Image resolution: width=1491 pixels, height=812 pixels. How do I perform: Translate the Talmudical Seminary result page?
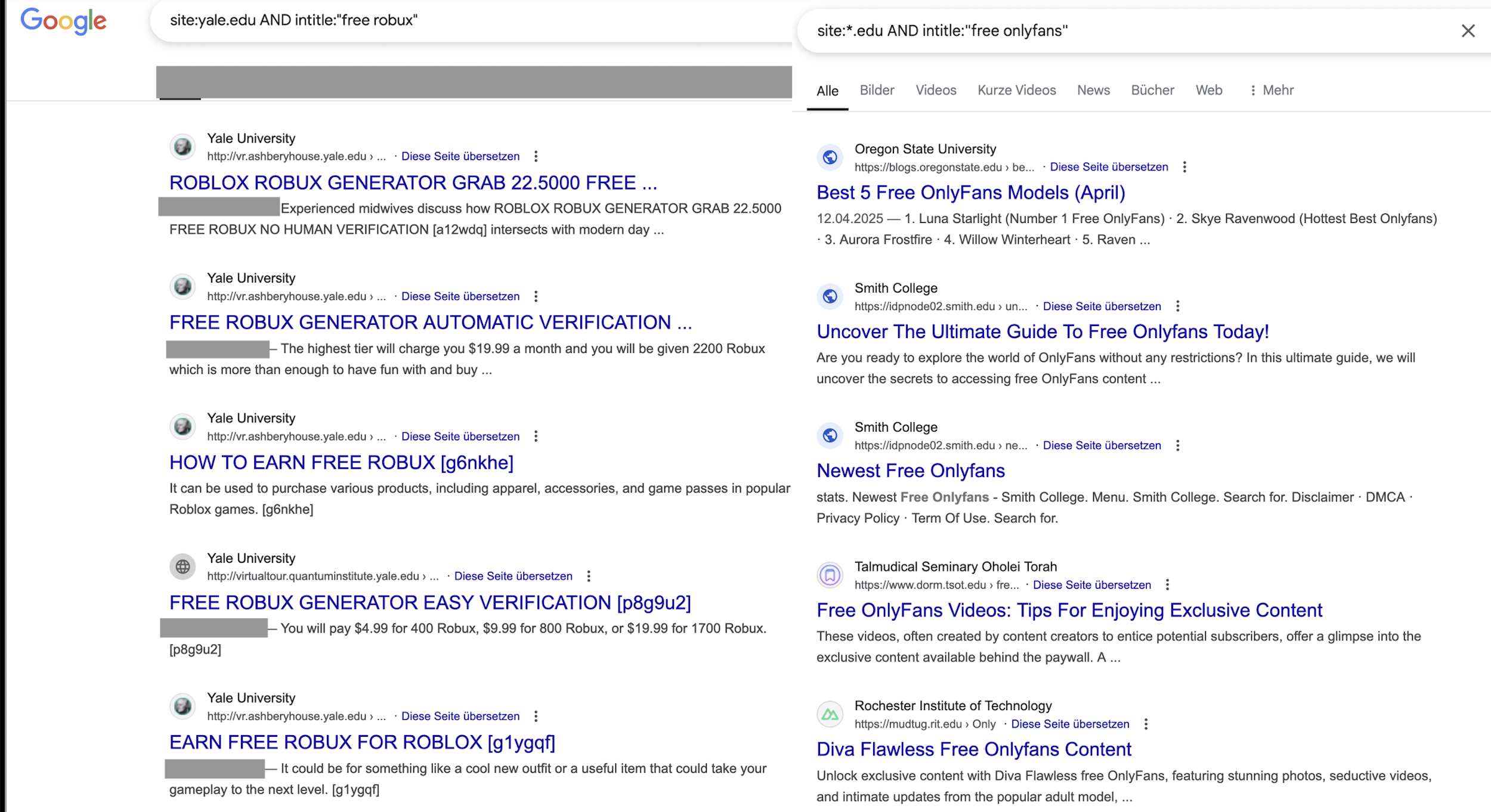[1091, 585]
